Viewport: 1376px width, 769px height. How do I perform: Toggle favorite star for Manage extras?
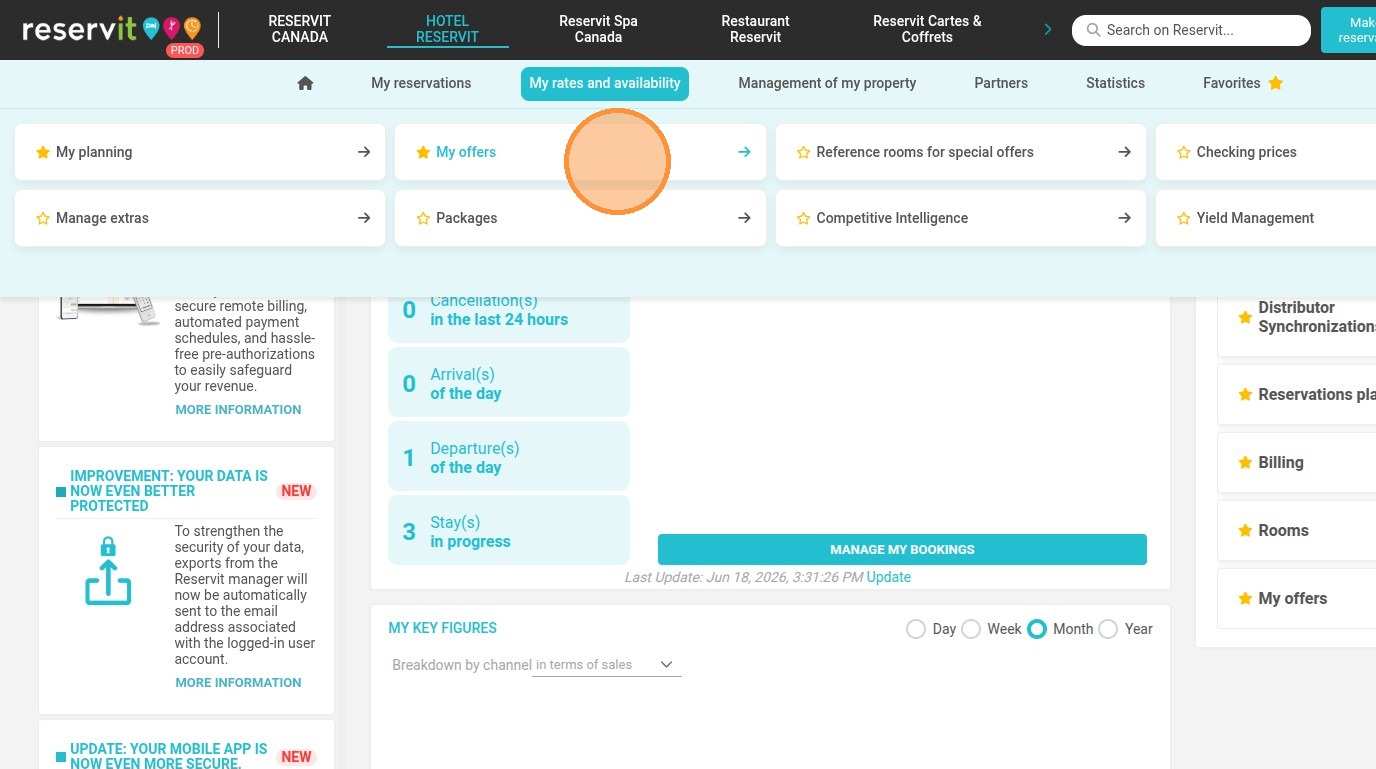[x=43, y=218]
